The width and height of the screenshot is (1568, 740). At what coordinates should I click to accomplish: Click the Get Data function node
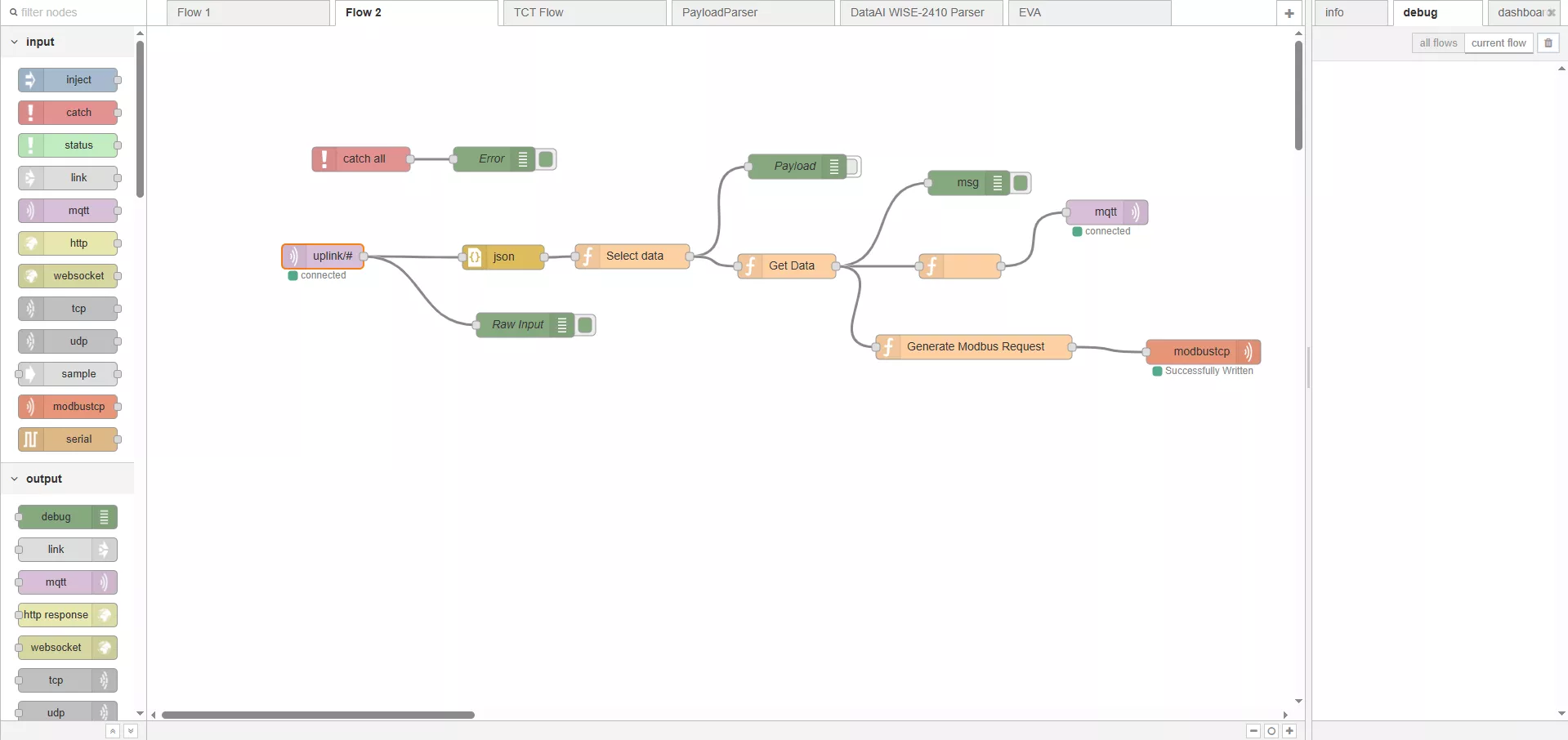(x=787, y=266)
